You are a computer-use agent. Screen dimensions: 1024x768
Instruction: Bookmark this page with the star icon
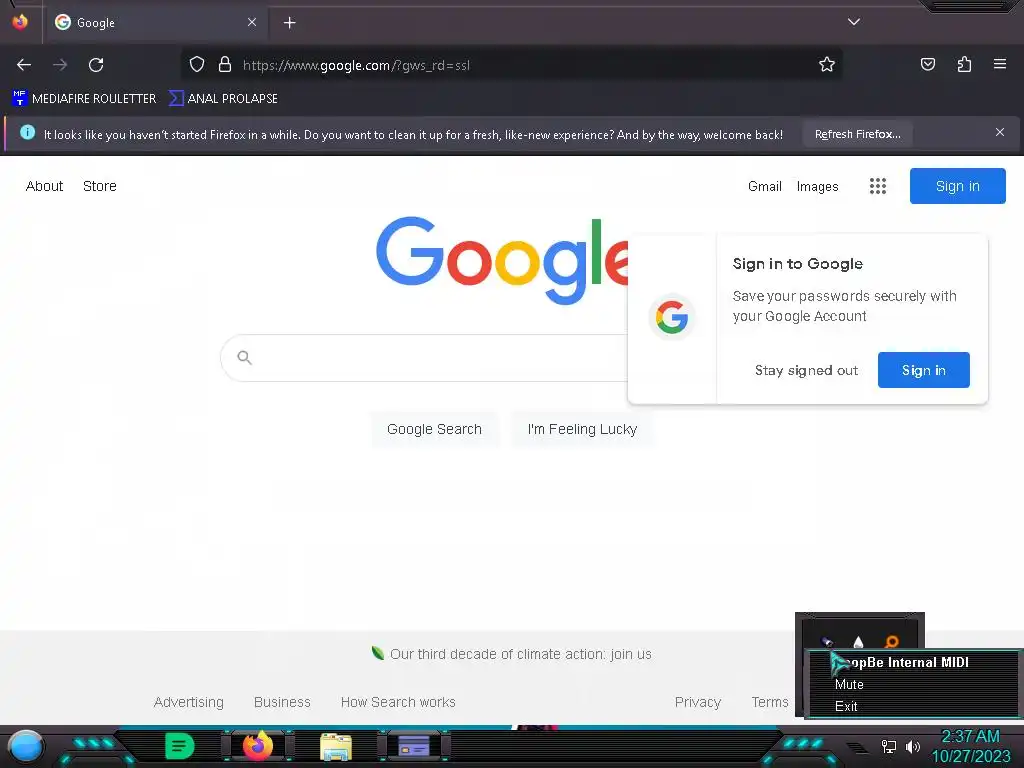pyautogui.click(x=827, y=64)
